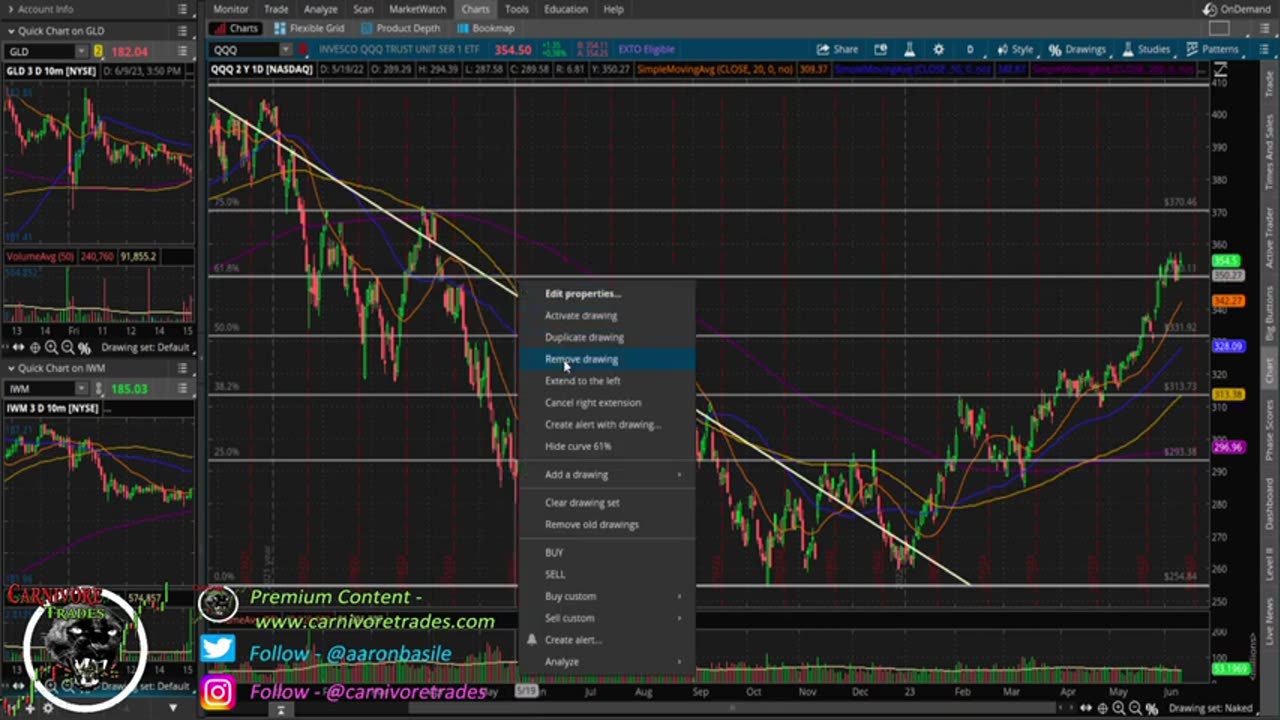Open the Tools main tab
Screen dimensions: 1280x720
516,9
